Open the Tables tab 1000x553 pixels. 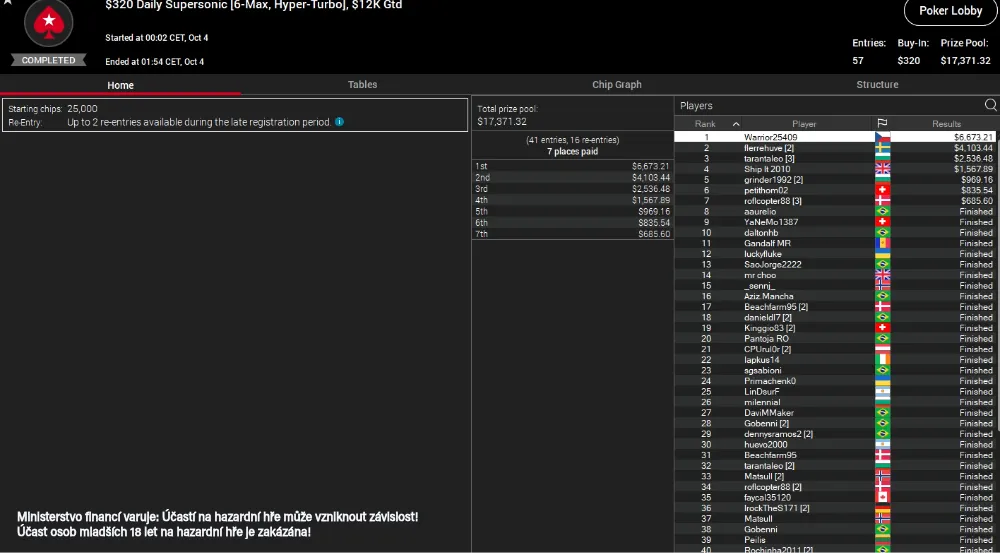[x=362, y=84]
